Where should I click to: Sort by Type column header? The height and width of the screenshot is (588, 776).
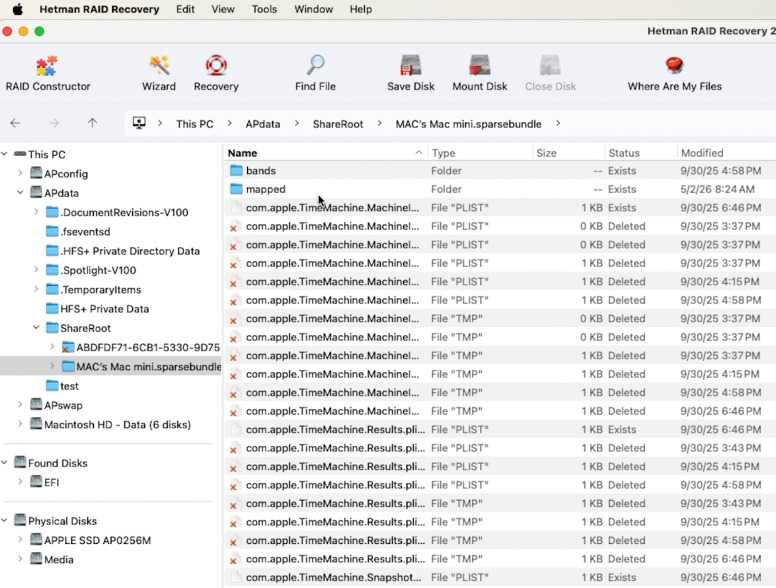click(479, 153)
